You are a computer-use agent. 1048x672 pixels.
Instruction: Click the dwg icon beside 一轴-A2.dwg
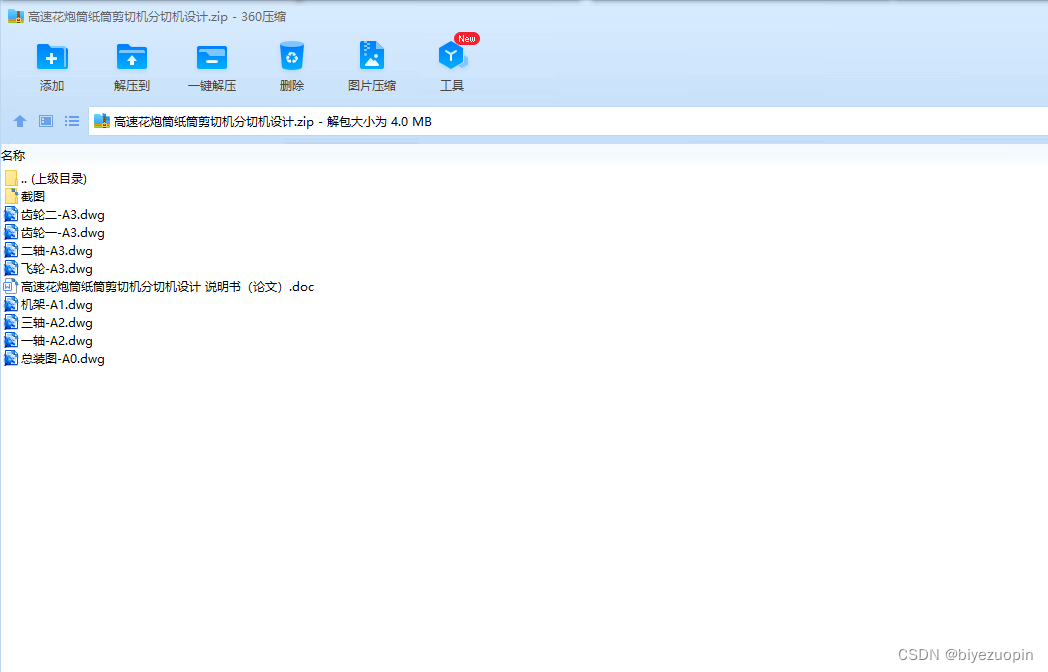tap(11, 341)
